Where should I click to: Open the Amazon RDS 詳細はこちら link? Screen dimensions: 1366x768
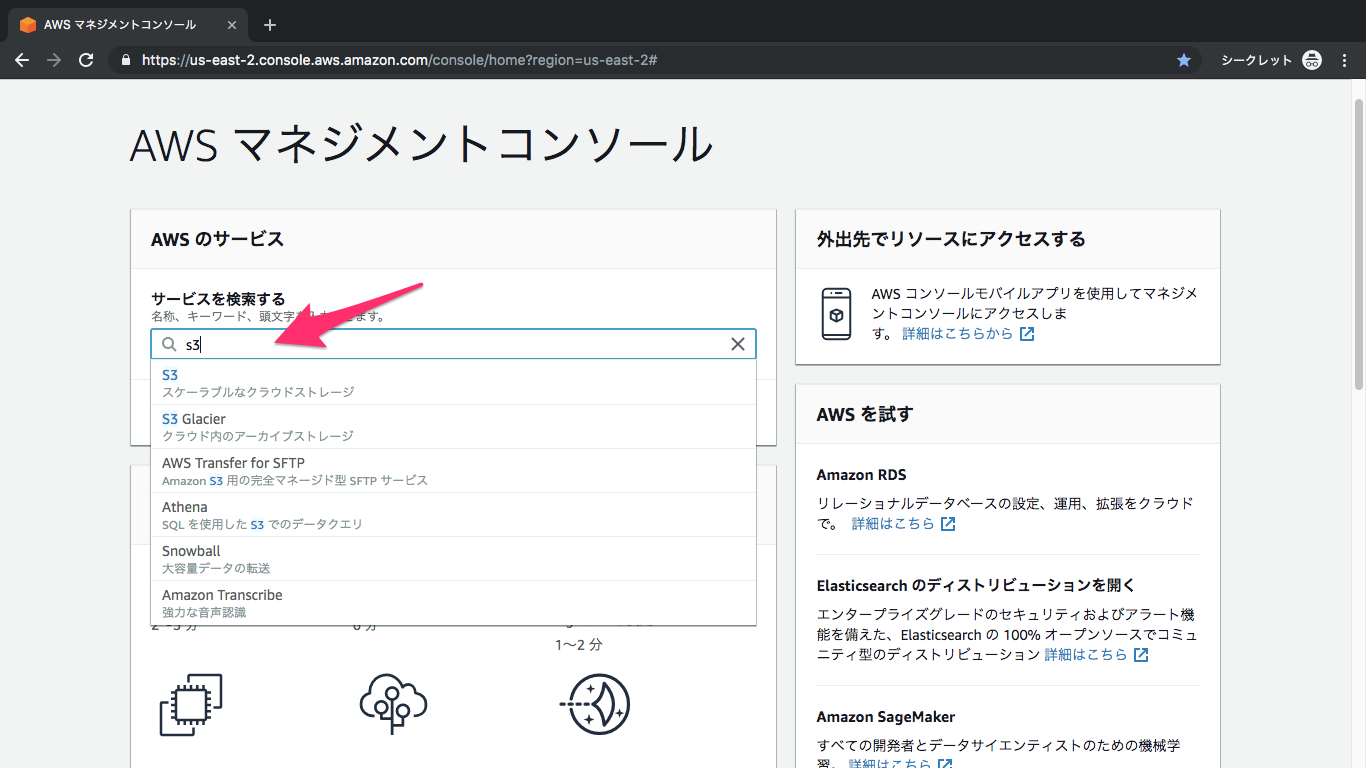coord(893,524)
